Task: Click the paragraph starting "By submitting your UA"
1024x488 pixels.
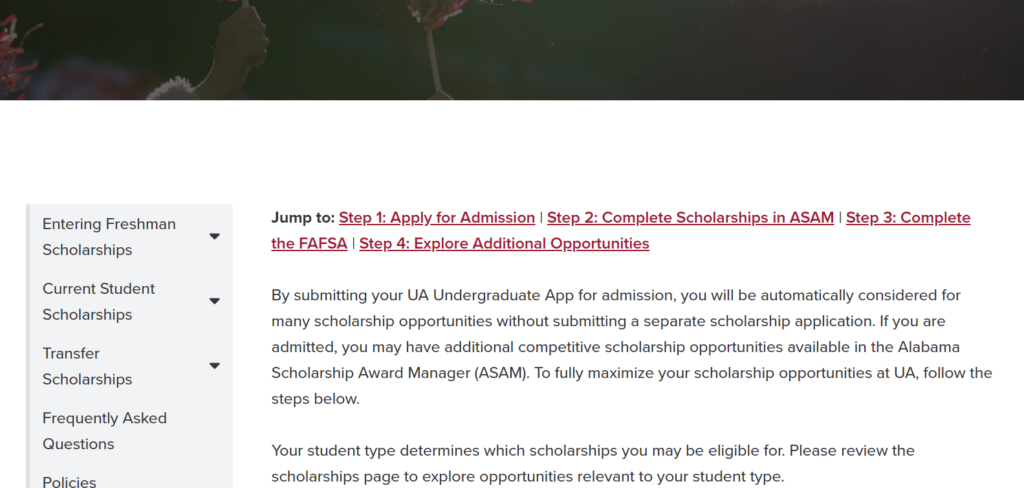Action: click(x=632, y=347)
